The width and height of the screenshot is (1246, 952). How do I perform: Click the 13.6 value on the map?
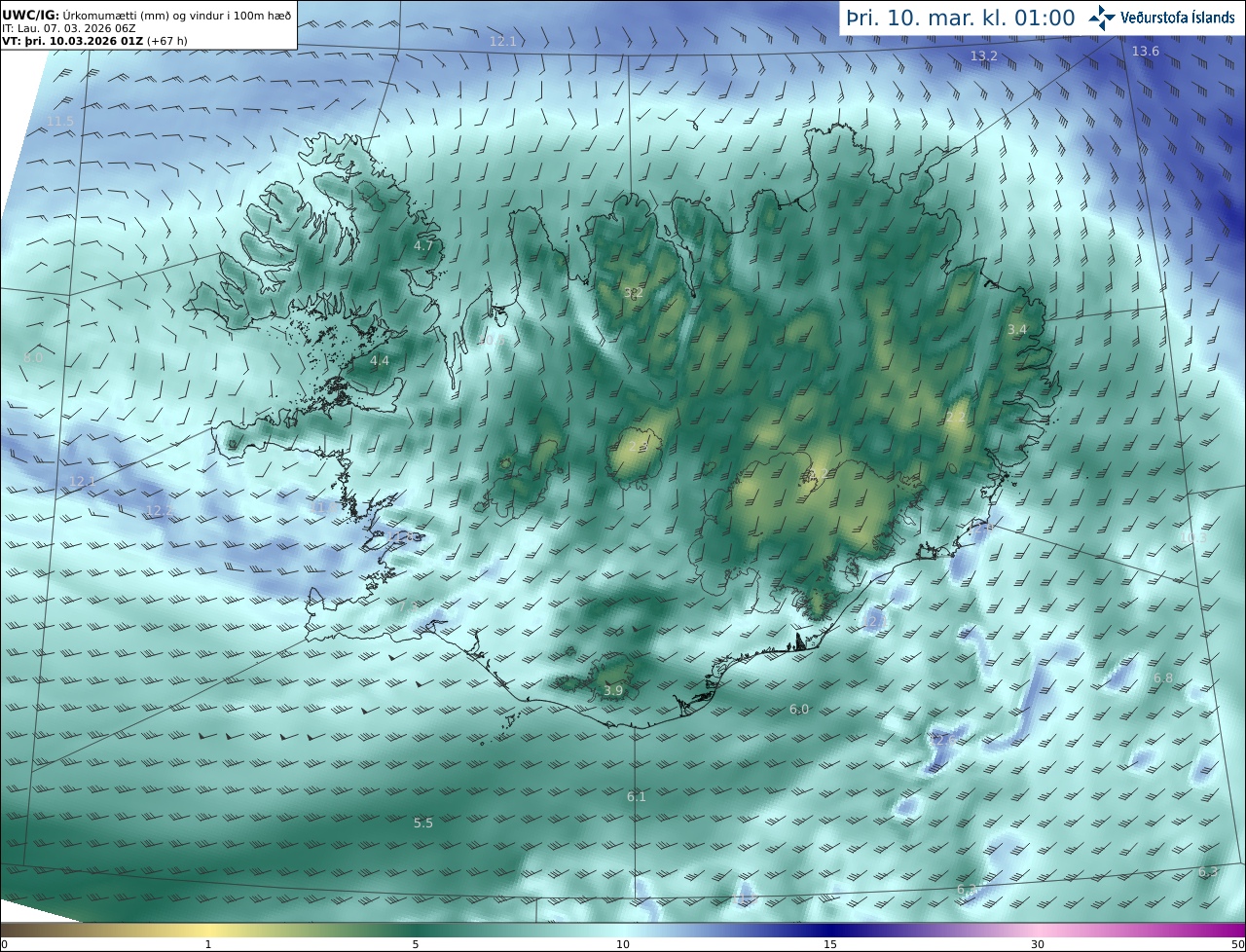click(1146, 52)
